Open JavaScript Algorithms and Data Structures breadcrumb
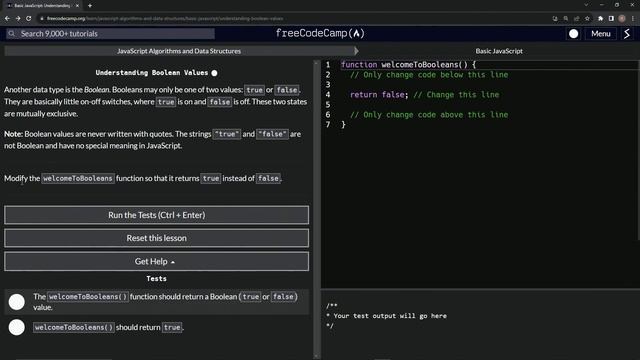This screenshot has height=360, width=640. pos(179,51)
